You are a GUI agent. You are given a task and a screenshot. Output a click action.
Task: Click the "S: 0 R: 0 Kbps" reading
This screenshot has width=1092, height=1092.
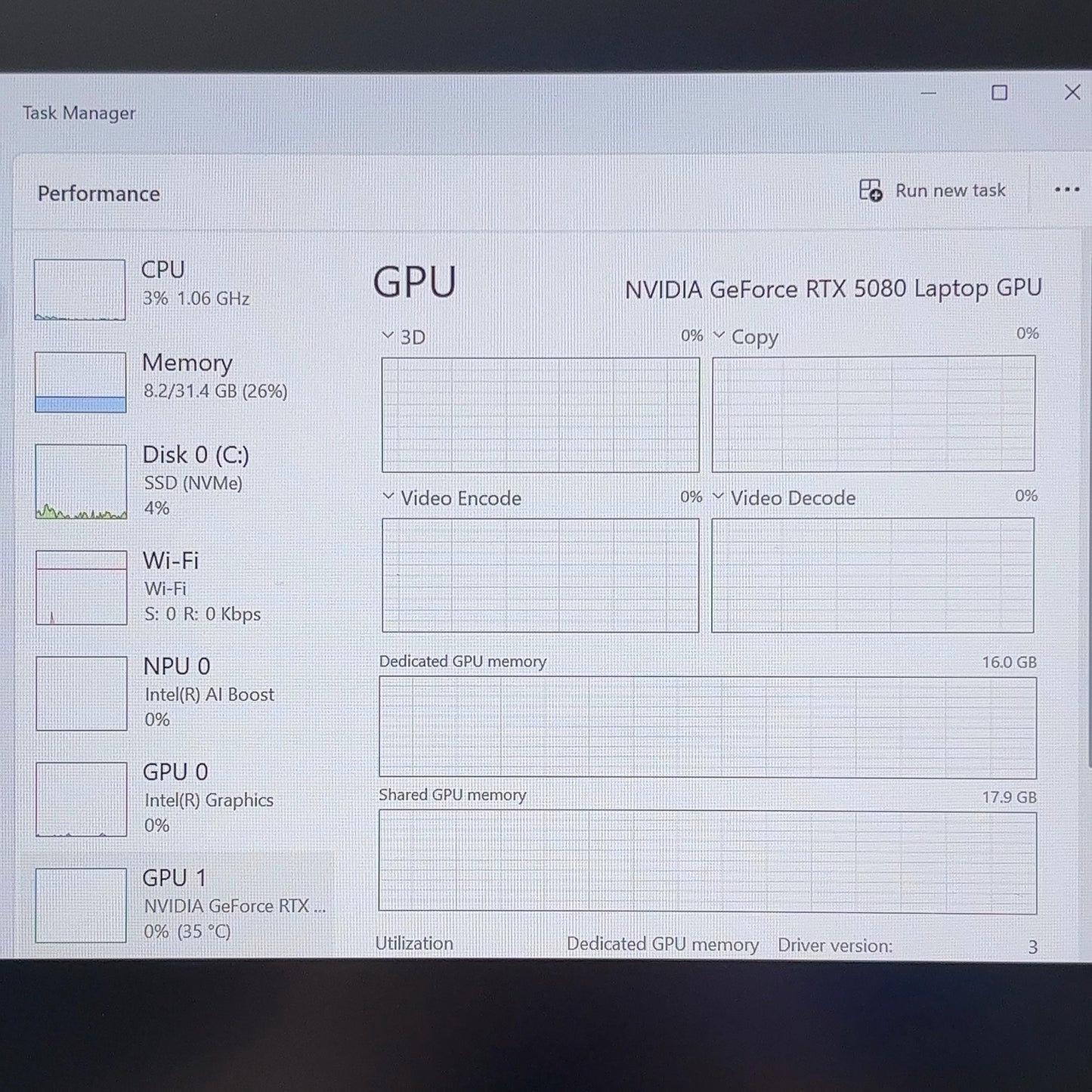(203, 614)
